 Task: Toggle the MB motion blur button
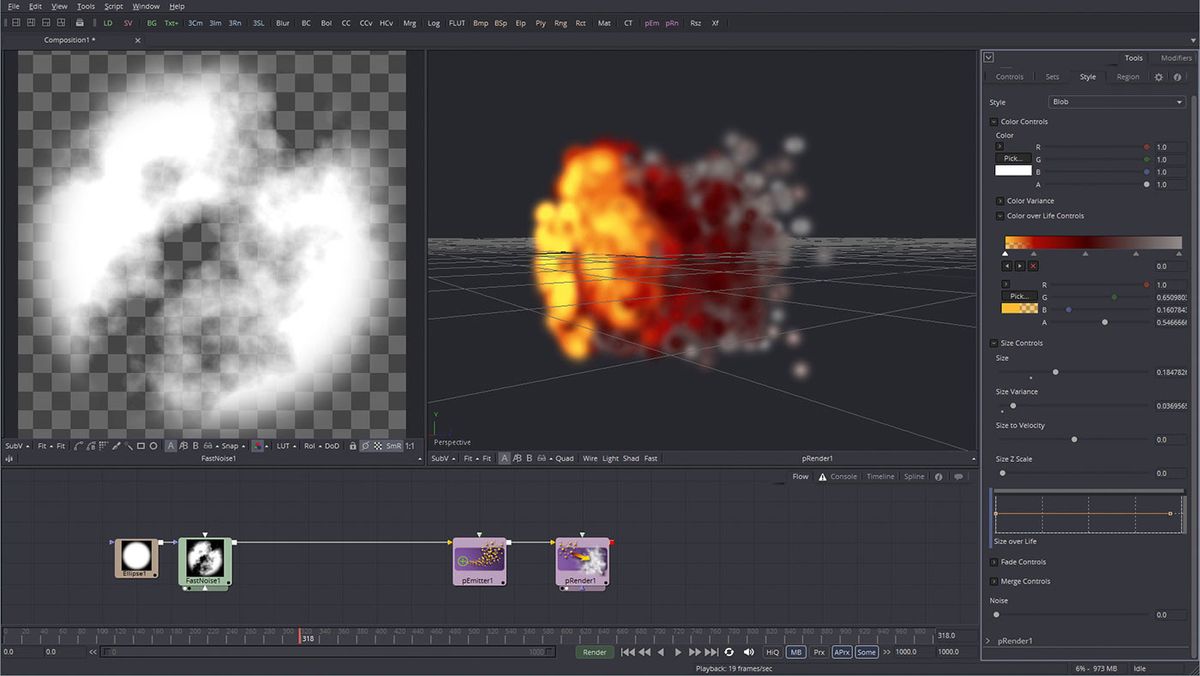795,651
